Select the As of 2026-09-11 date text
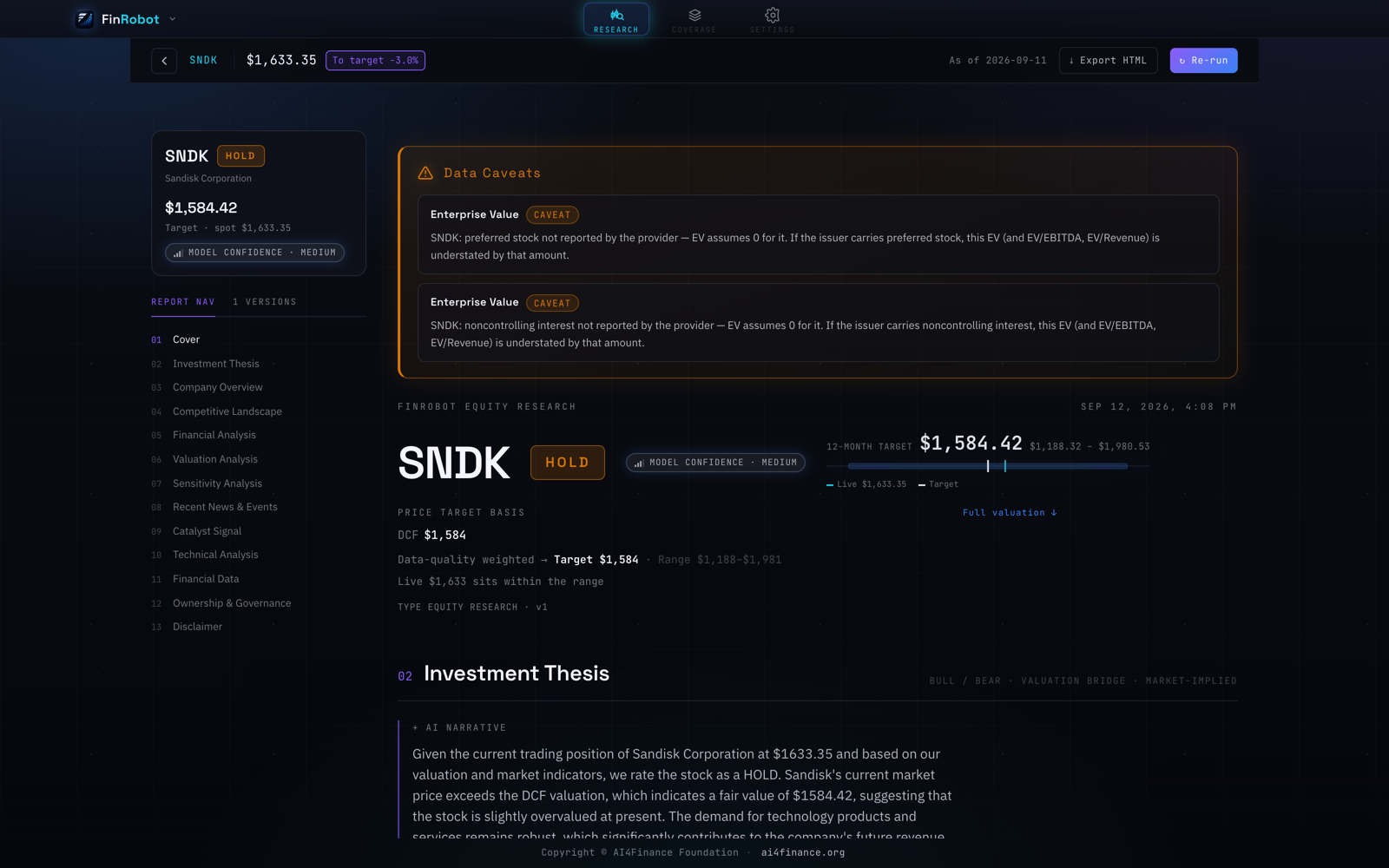 pyautogui.click(x=997, y=61)
